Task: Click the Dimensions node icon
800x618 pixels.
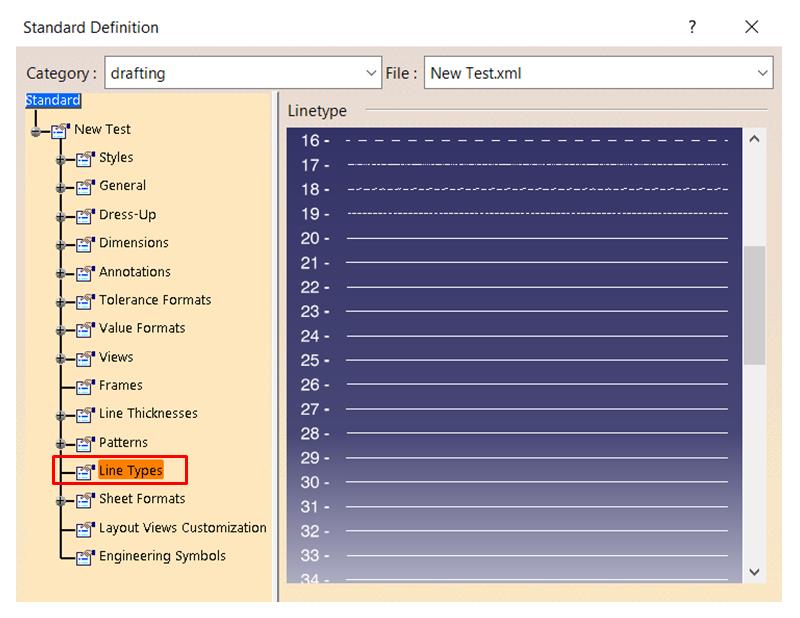Action: tap(83, 243)
